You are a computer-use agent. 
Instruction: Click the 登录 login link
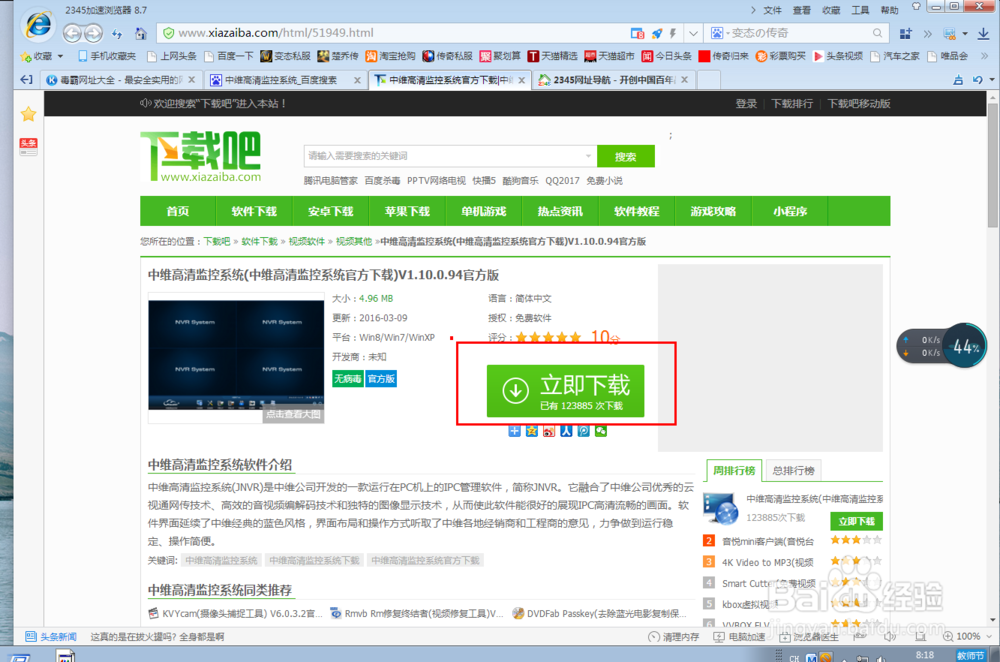pyautogui.click(x=745, y=104)
